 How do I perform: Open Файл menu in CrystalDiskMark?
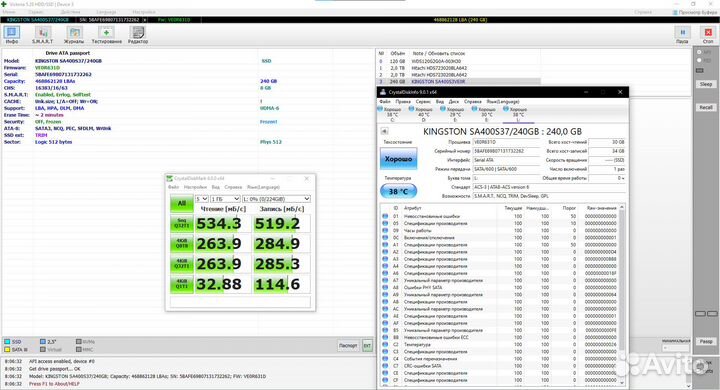(x=174, y=187)
